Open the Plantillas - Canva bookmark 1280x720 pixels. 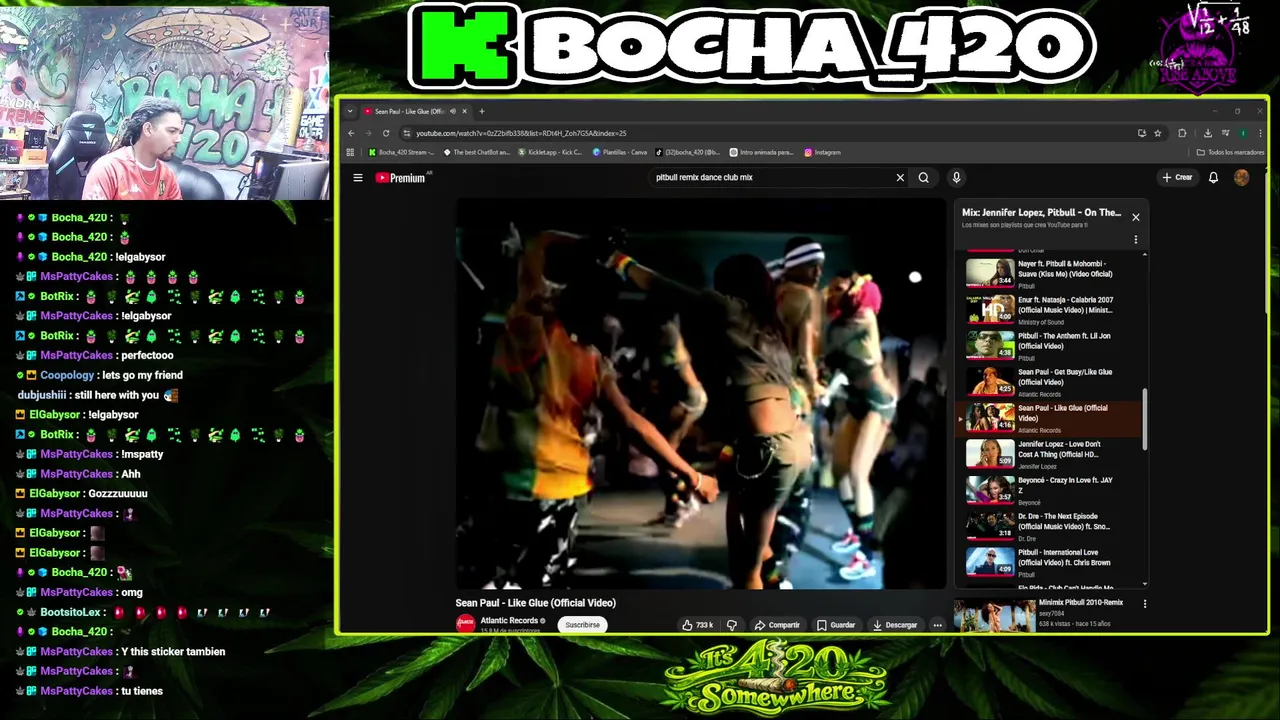pos(620,153)
